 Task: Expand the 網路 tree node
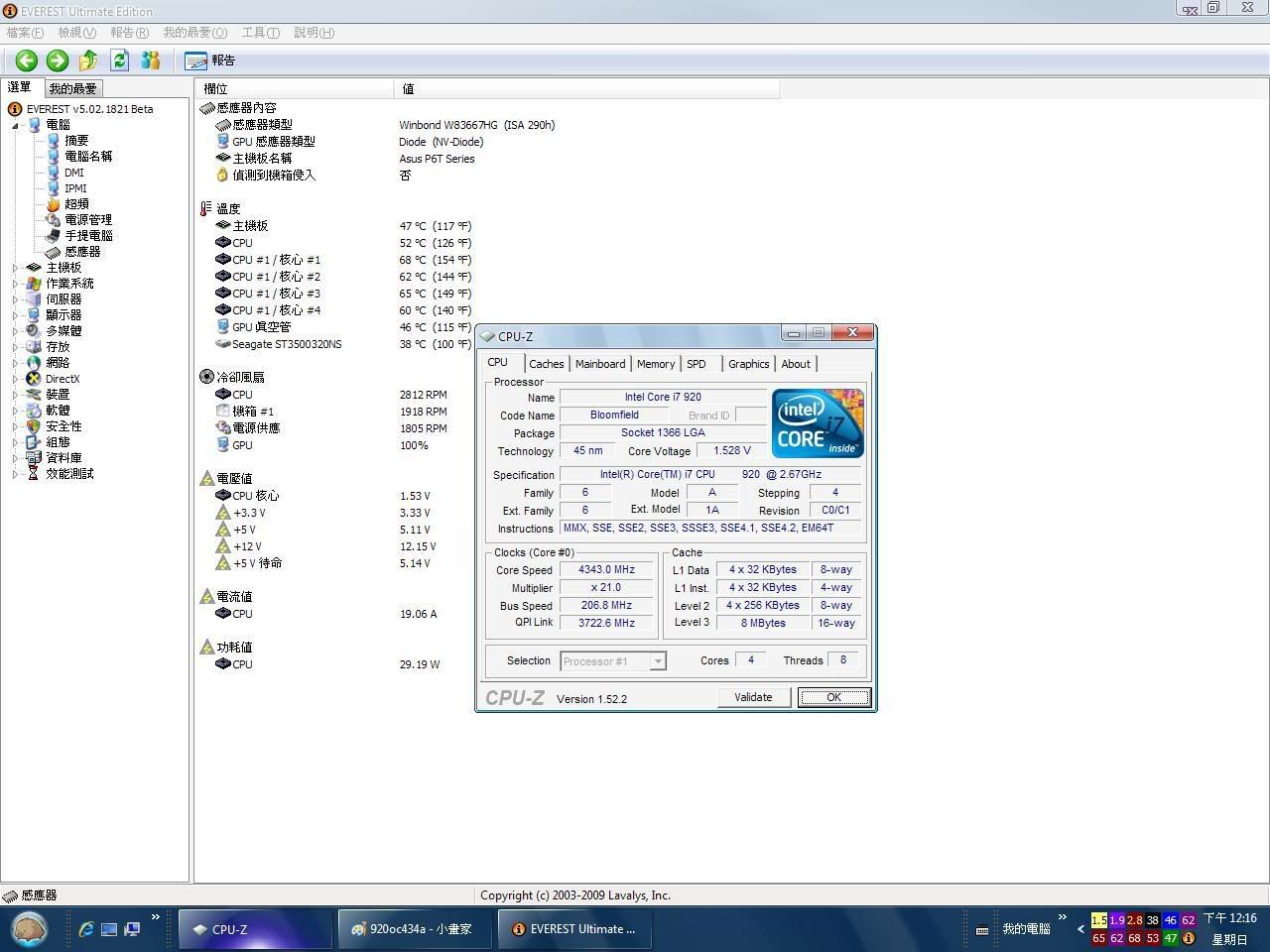click(x=15, y=363)
